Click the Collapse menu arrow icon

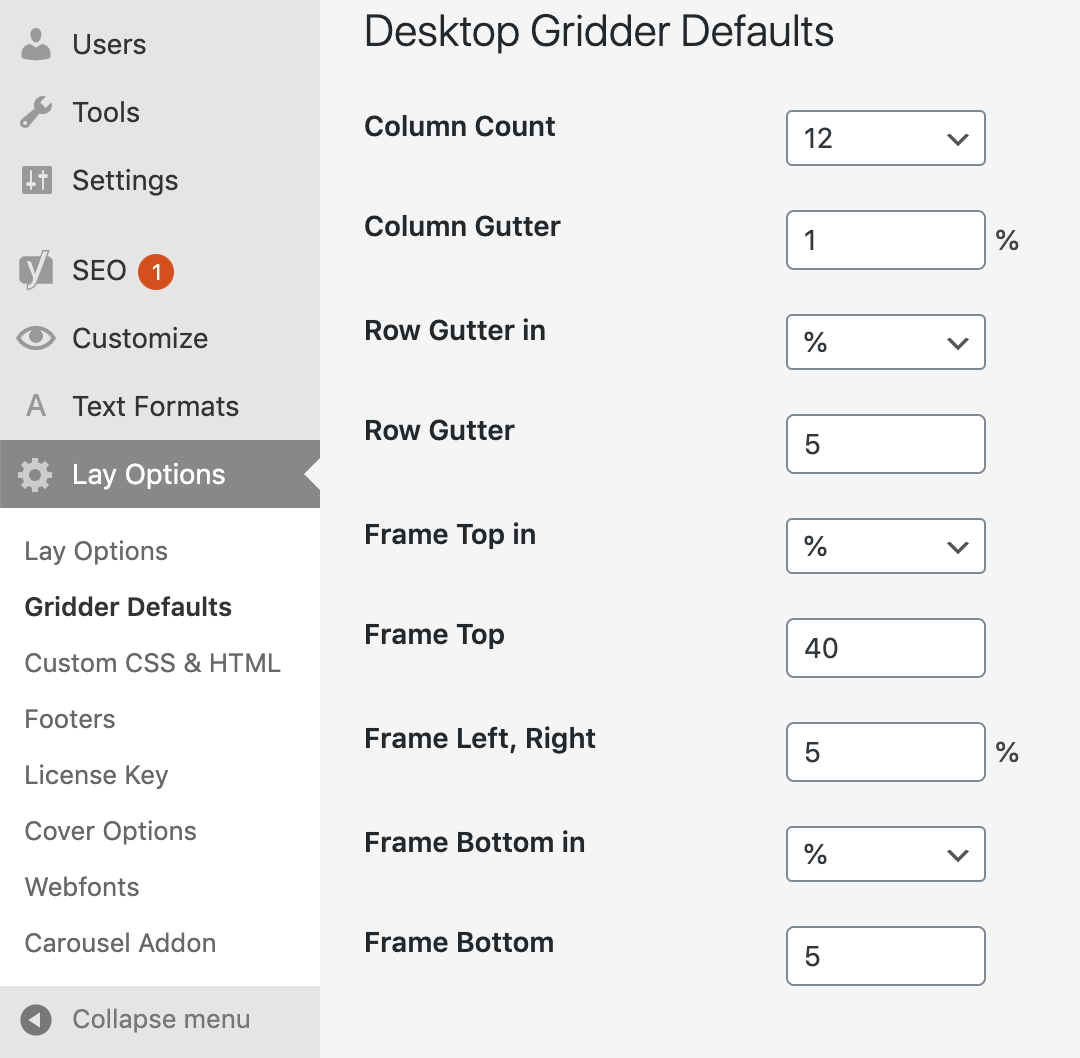pyautogui.click(x=36, y=1020)
